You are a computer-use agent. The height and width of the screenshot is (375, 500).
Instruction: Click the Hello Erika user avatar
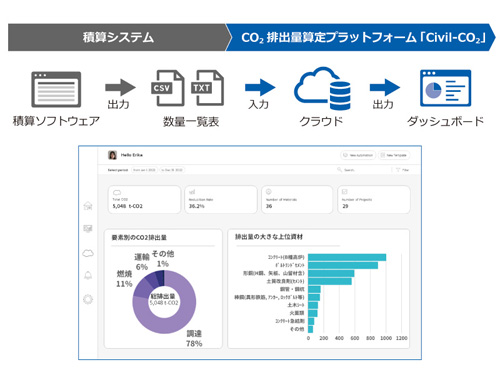(x=112, y=155)
